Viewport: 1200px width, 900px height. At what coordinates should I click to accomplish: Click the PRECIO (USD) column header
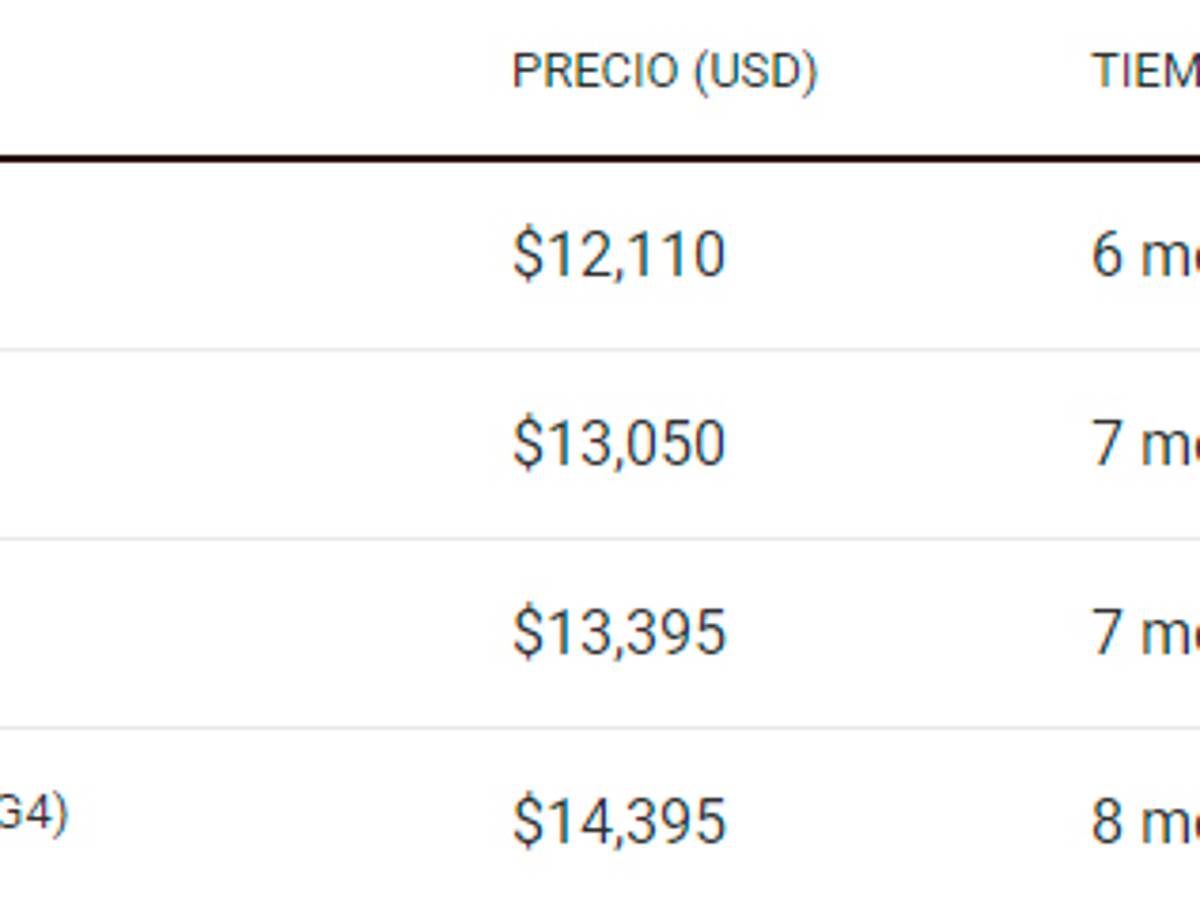coord(664,72)
